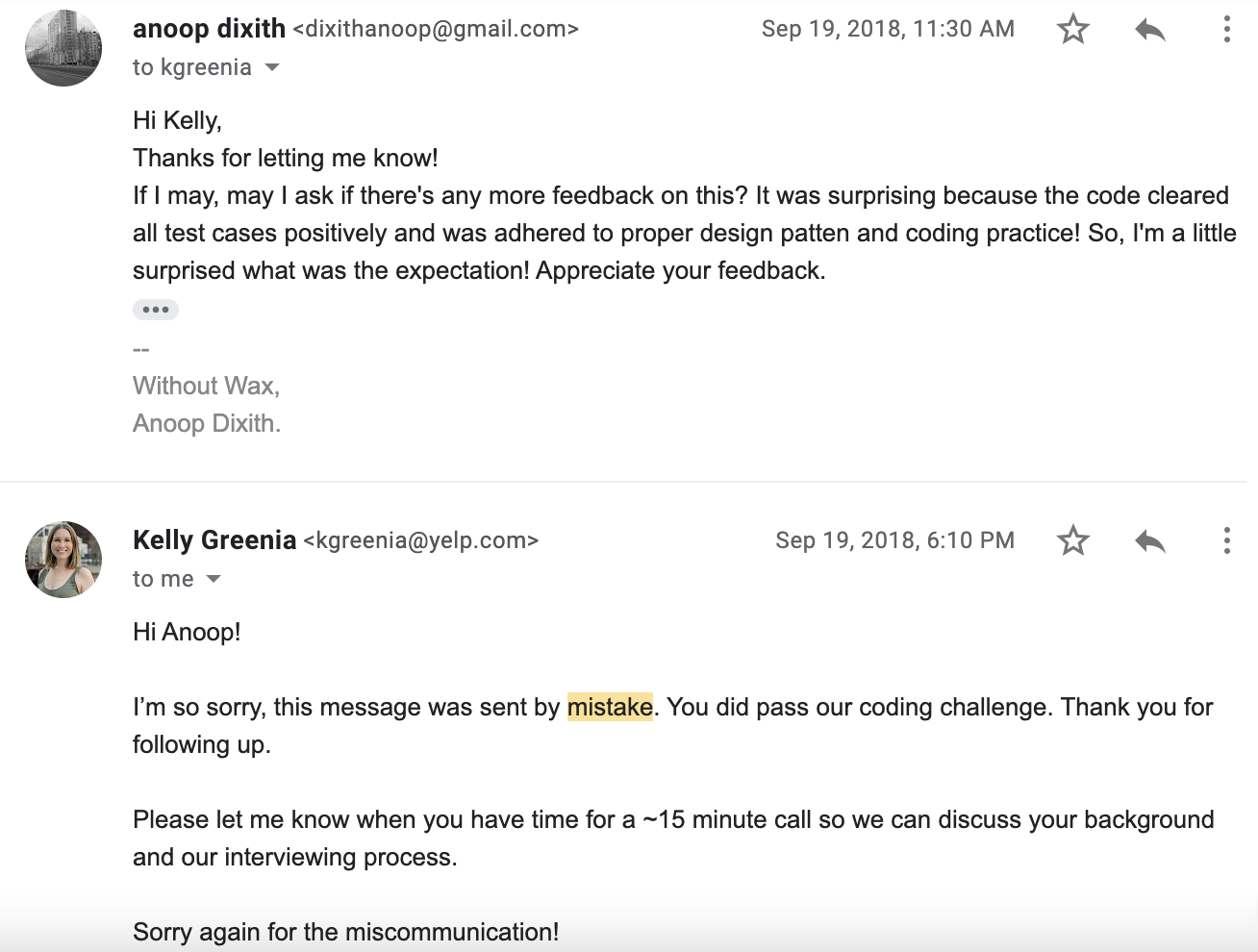This screenshot has width=1258, height=952.
Task: Click the "Anoop Dixith." signature line
Action: click(x=207, y=423)
